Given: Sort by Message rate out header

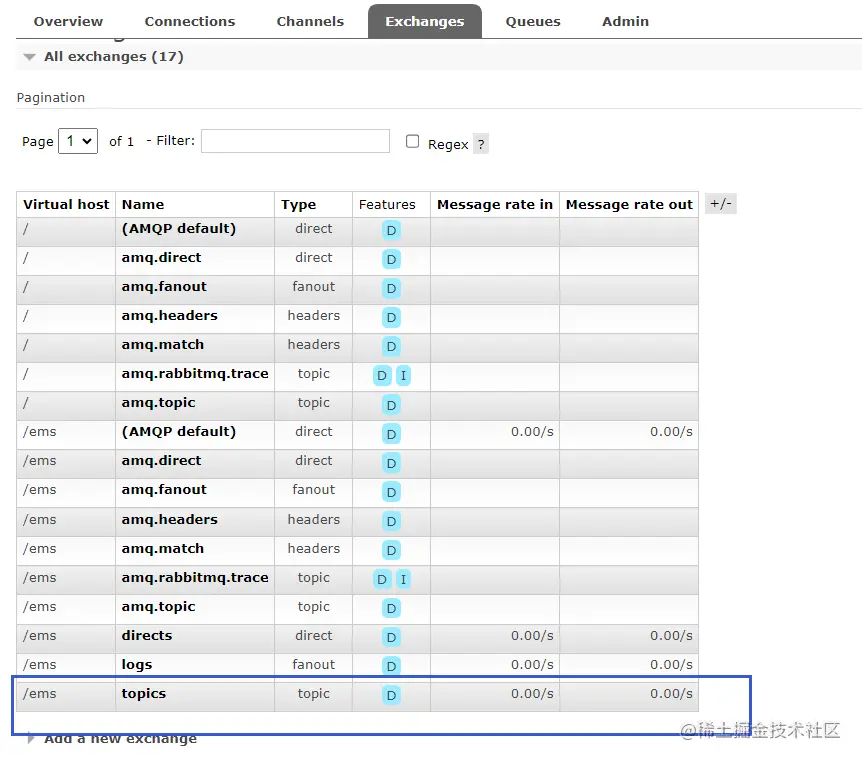Looking at the screenshot, I should tap(629, 205).
